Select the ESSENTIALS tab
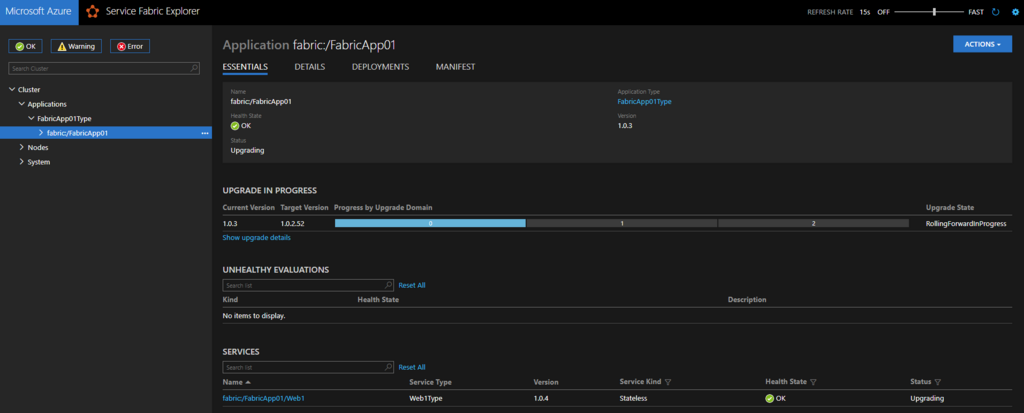 coord(245,67)
